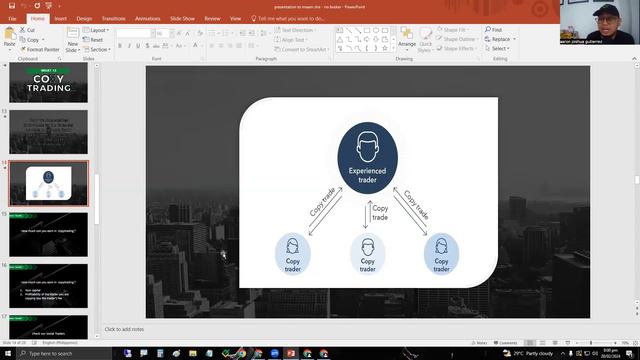Expand the Section dropdown
The height and width of the screenshot is (360, 640).
(x=97, y=49)
